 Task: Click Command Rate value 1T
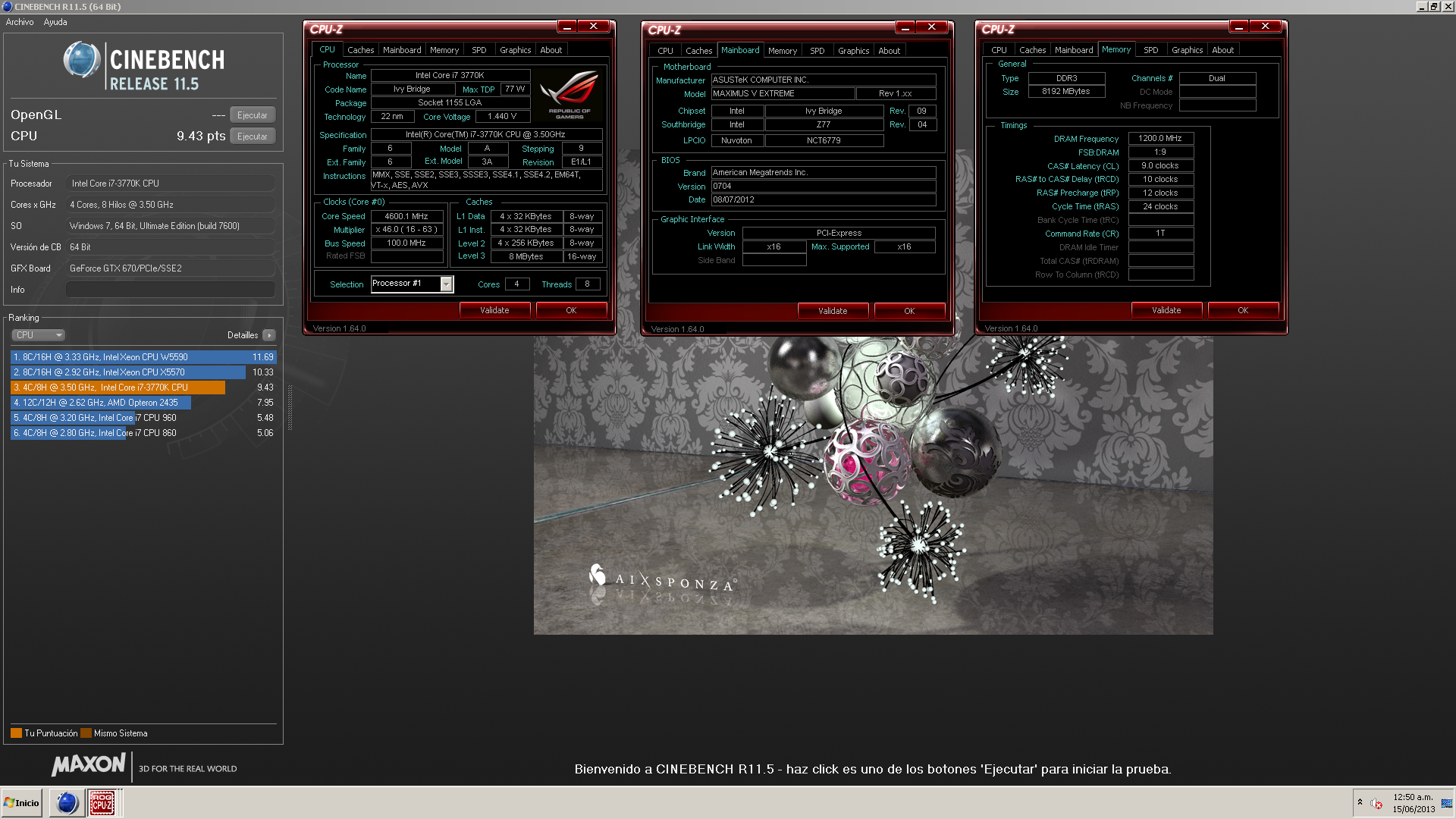(1160, 234)
